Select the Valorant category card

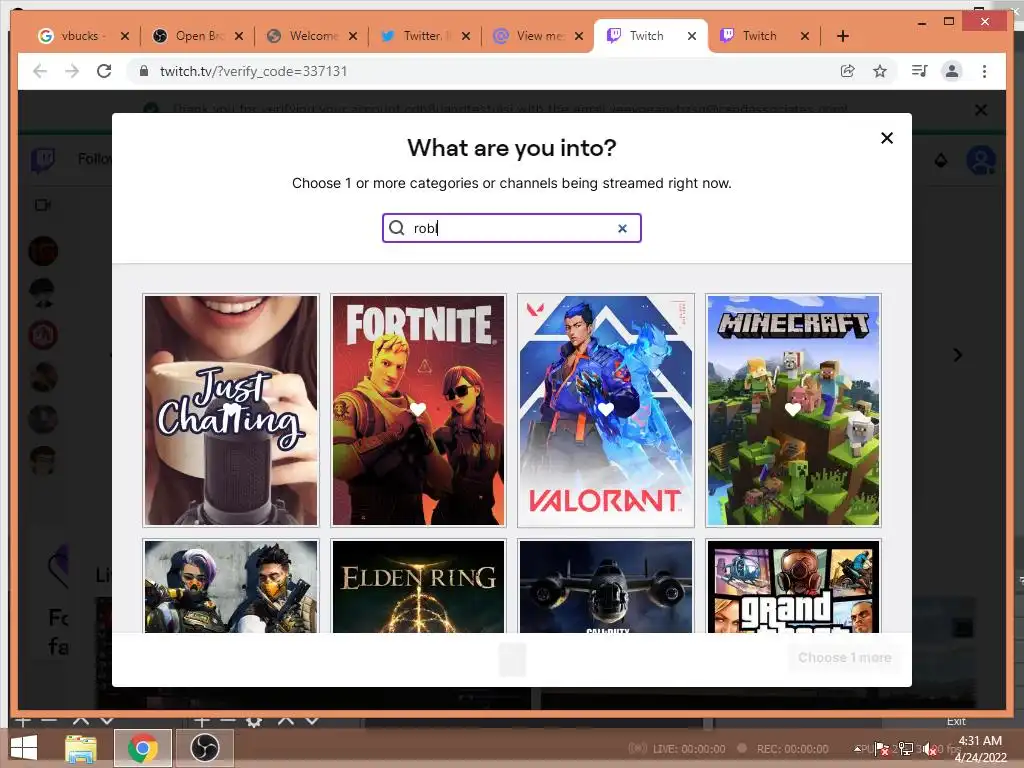click(x=606, y=410)
